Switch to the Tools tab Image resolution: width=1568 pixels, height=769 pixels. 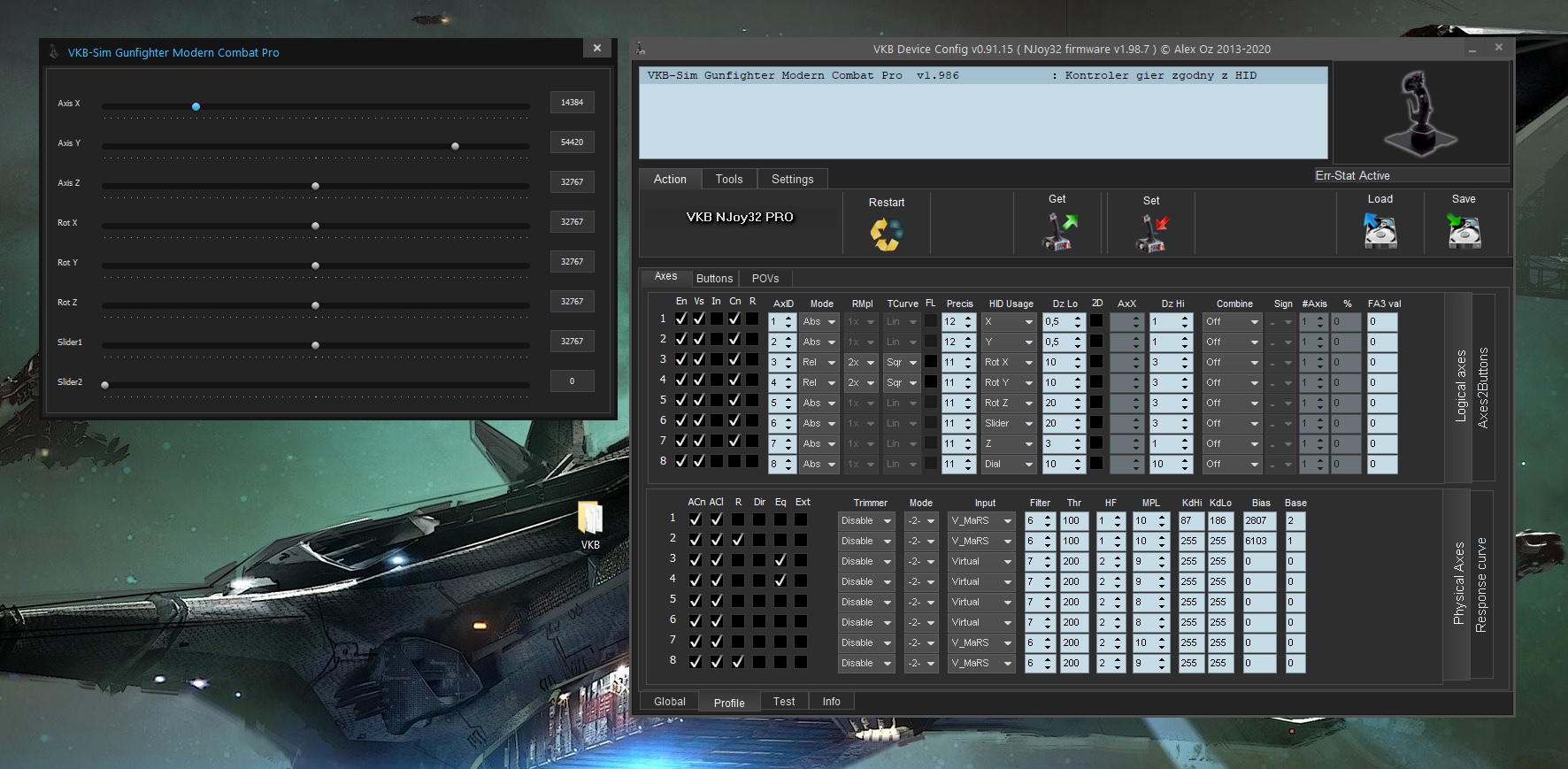(x=729, y=179)
